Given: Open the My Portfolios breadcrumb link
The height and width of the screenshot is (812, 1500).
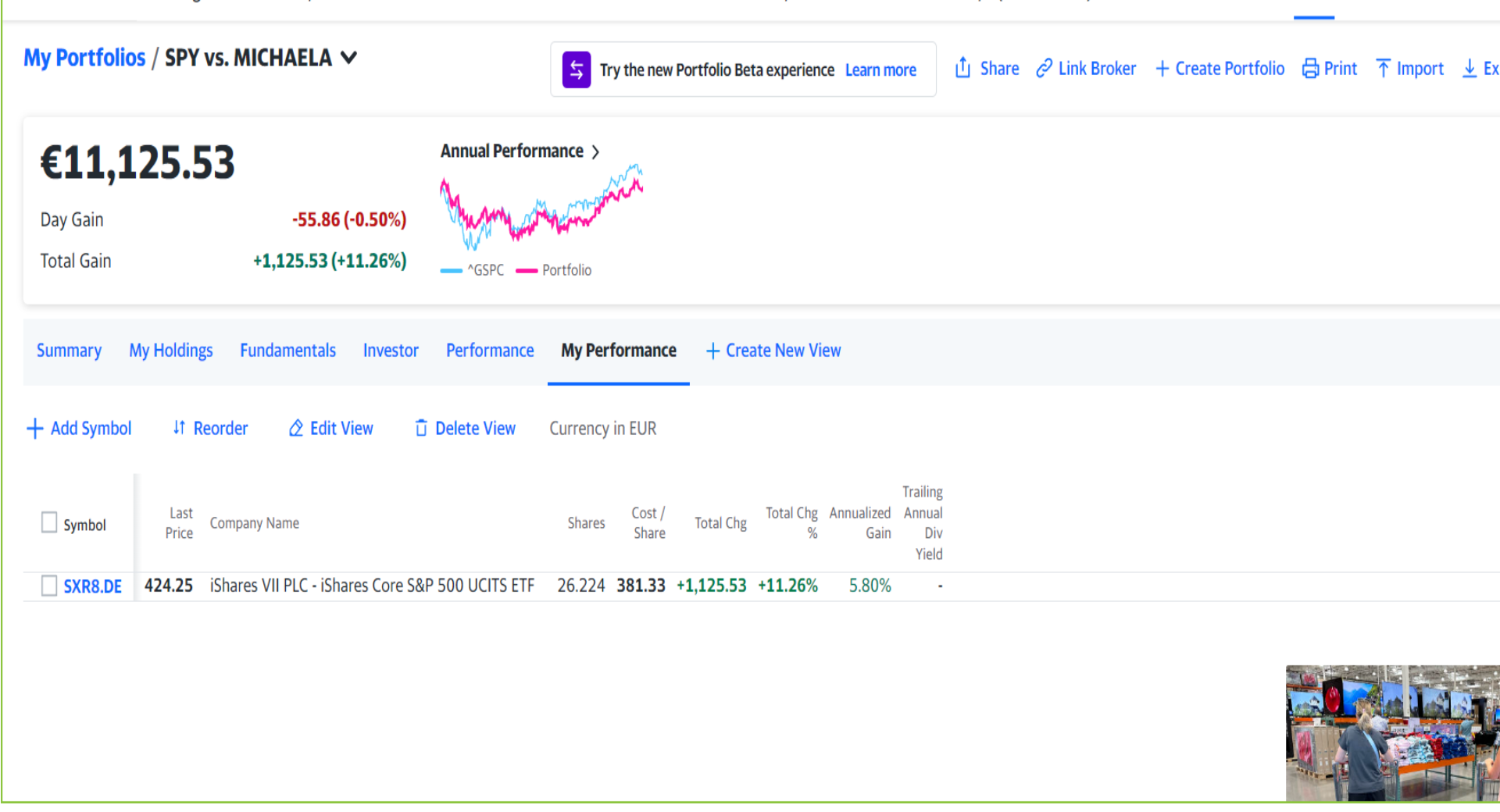Looking at the screenshot, I should pyautogui.click(x=84, y=58).
